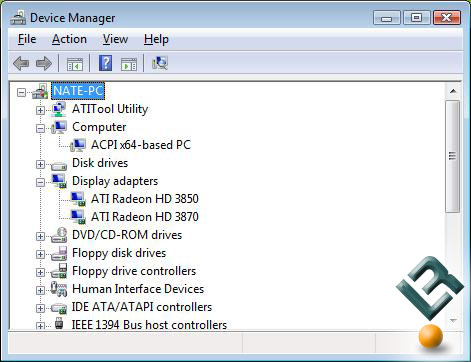Expand the Disk drives node

pyautogui.click(x=40, y=164)
